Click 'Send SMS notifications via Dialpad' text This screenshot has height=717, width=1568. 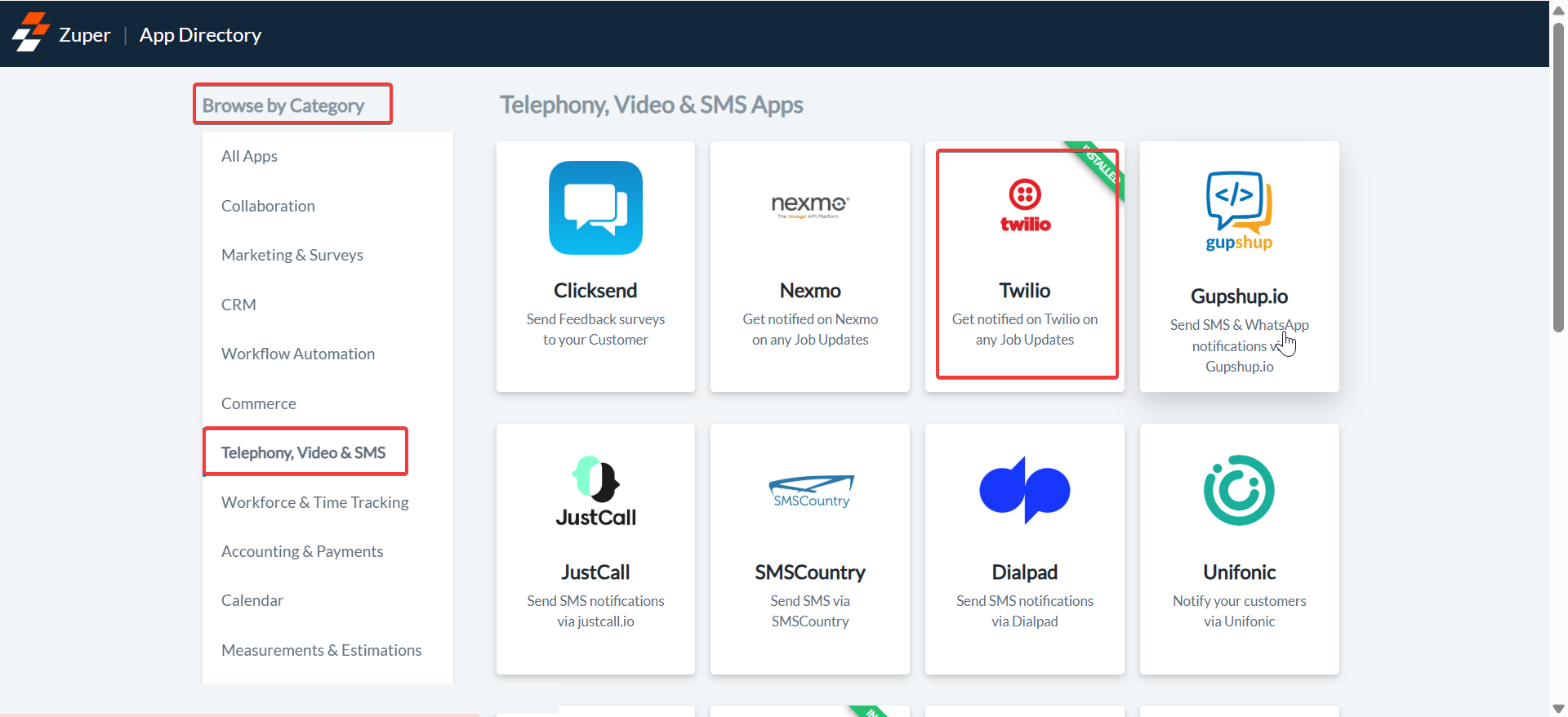[x=1025, y=611]
